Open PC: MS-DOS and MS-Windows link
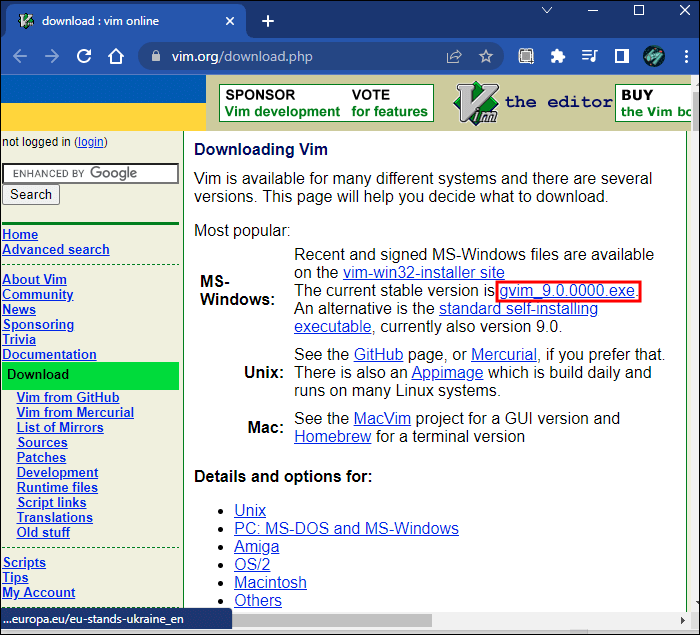 (346, 528)
